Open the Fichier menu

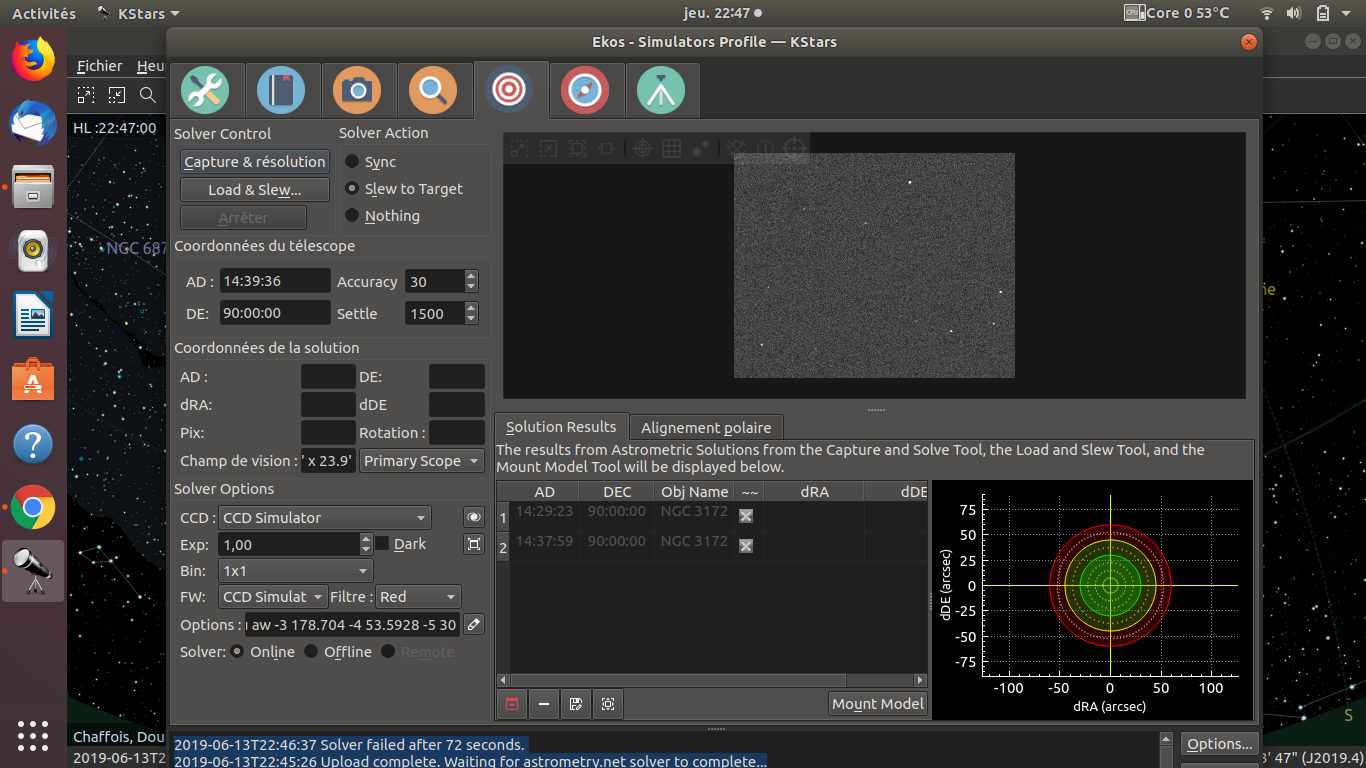(x=100, y=66)
